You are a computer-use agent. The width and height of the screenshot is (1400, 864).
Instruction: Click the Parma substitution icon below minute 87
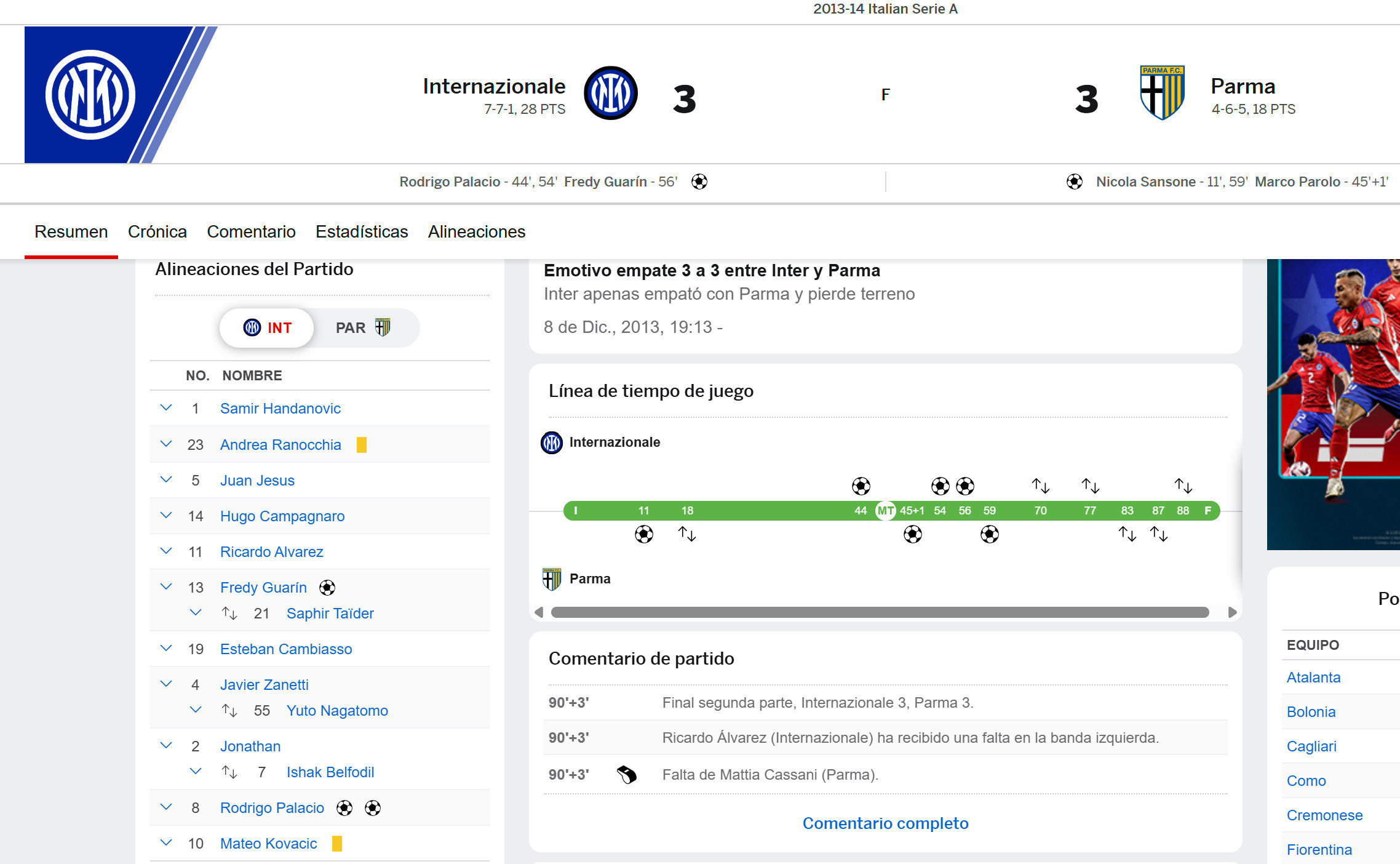pos(1159,534)
